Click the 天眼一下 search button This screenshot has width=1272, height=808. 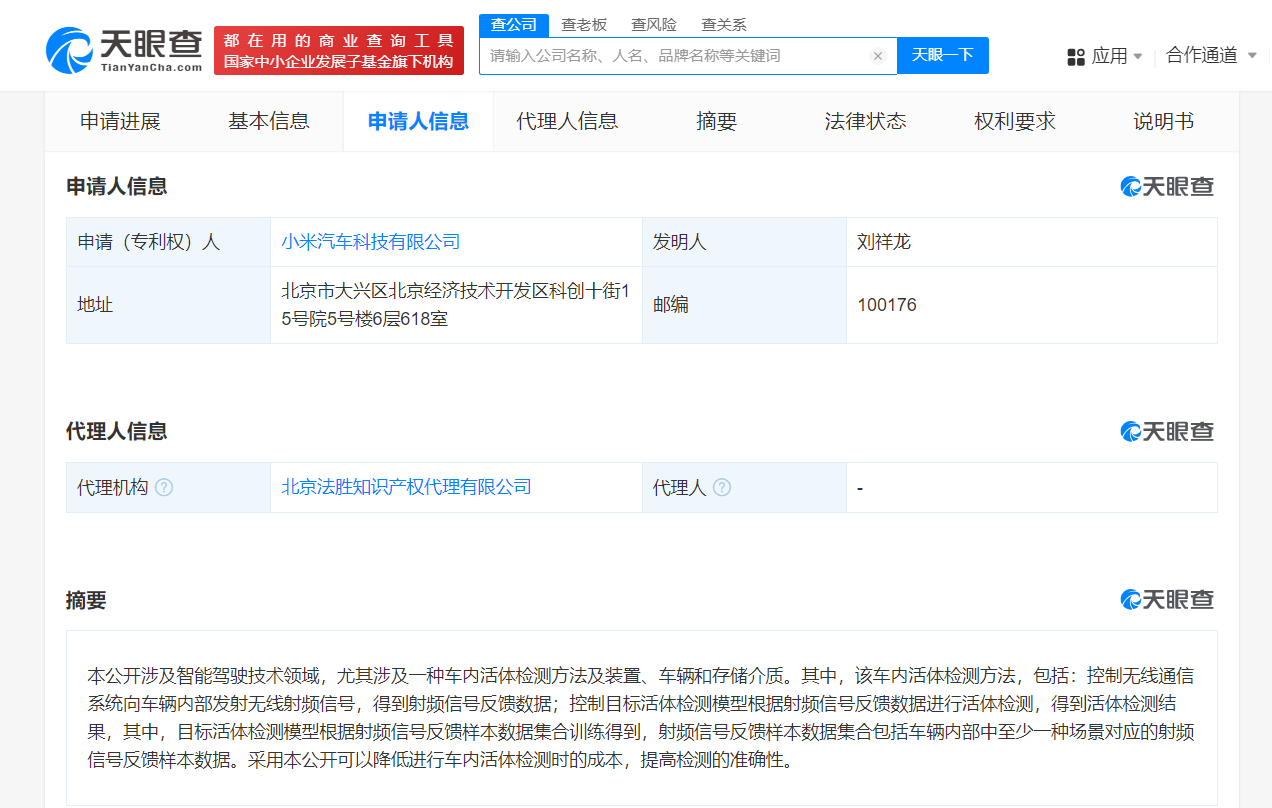tap(943, 55)
